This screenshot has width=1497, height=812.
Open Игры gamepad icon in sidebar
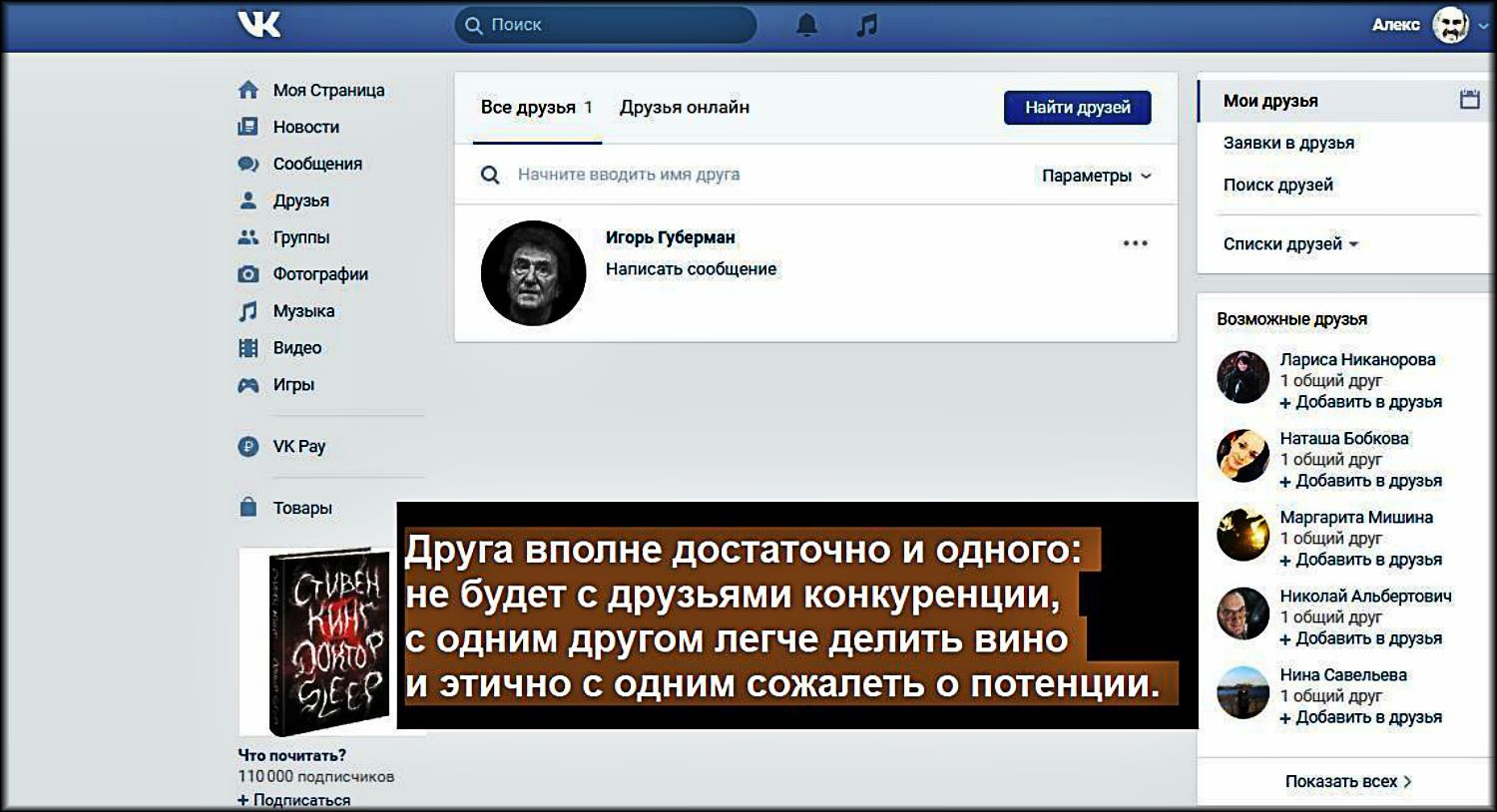(x=249, y=385)
